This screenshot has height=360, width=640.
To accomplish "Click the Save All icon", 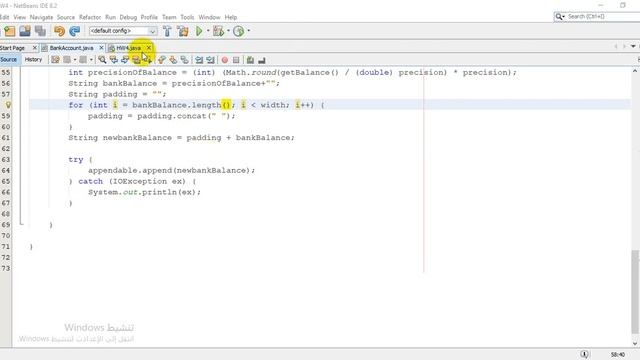I will [40, 31].
